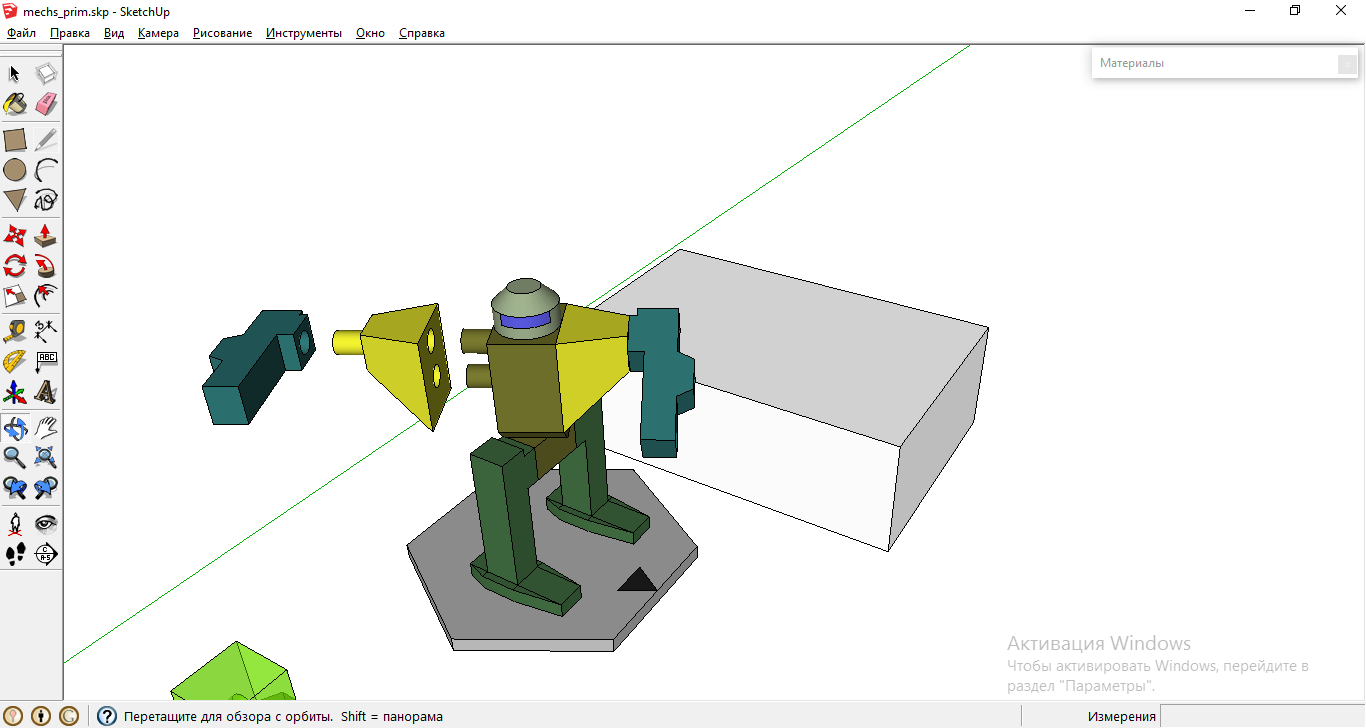
Task: Select the Paint Bucket tool
Action: [15, 104]
